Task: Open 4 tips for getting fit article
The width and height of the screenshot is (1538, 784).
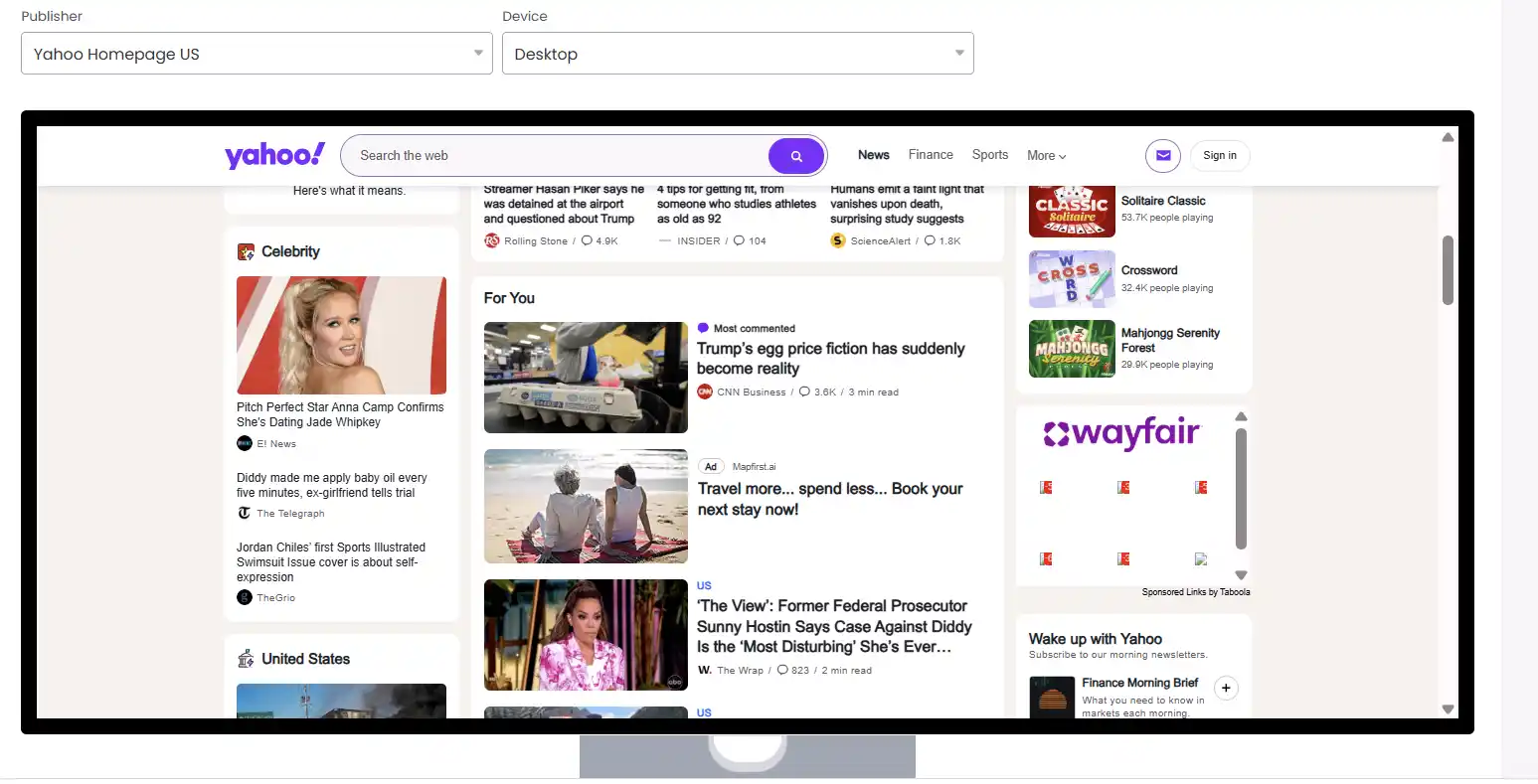Action: [737, 204]
